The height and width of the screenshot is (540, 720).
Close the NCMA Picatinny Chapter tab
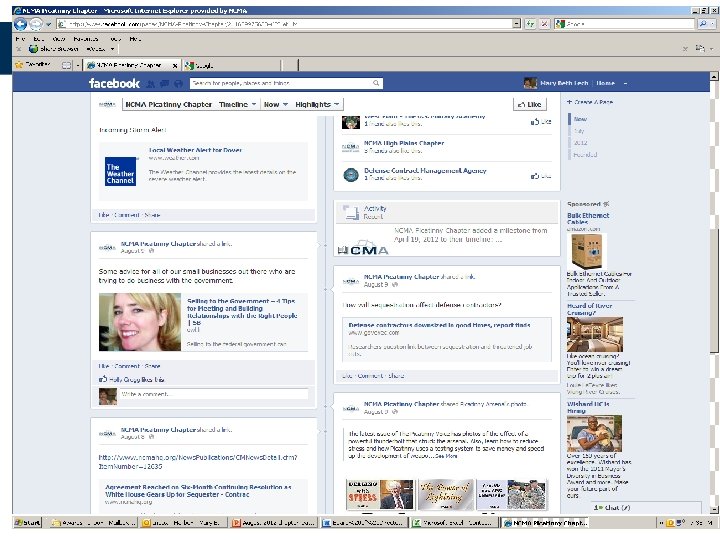point(174,66)
